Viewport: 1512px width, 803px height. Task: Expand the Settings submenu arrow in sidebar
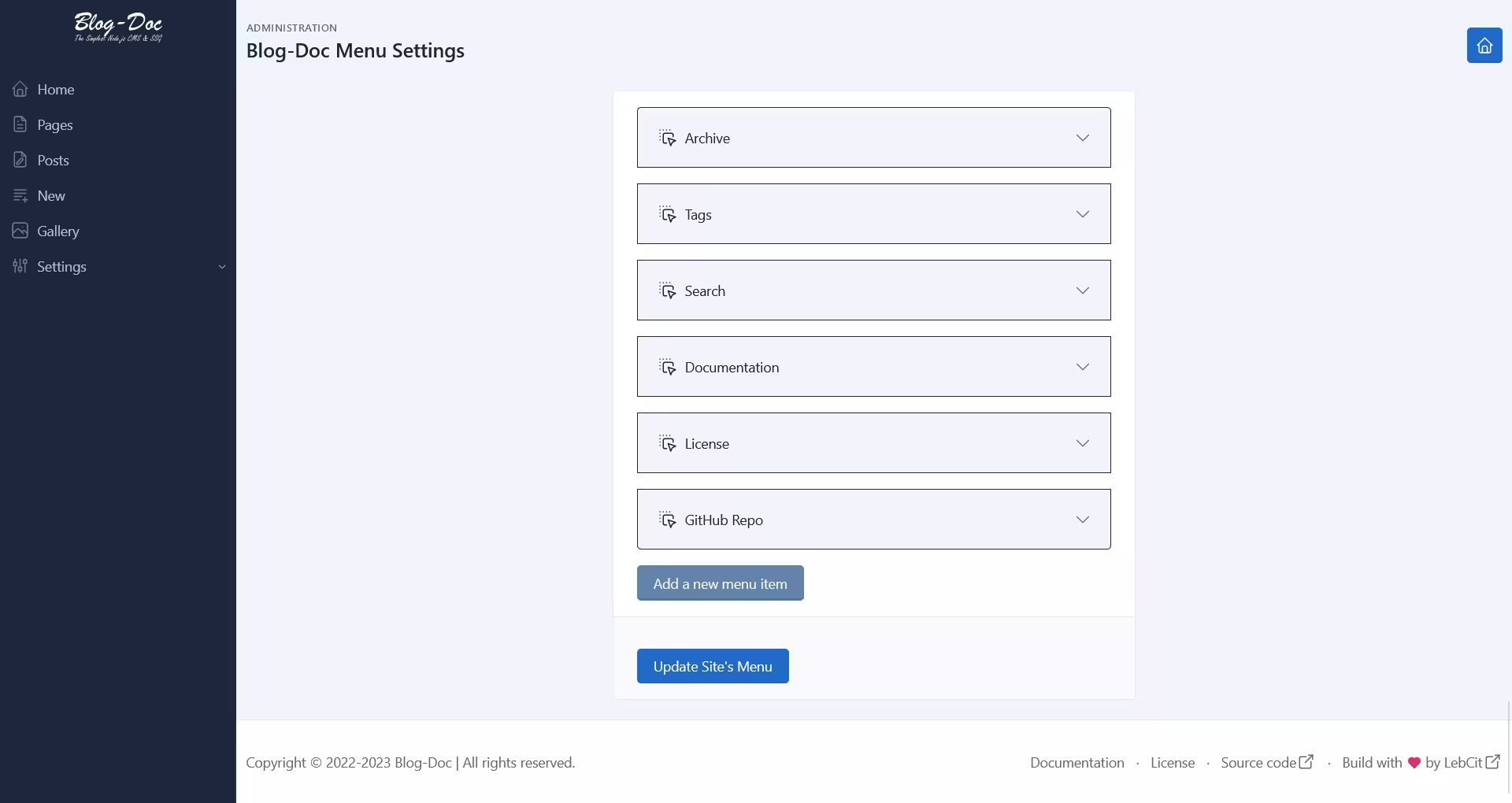point(222,267)
